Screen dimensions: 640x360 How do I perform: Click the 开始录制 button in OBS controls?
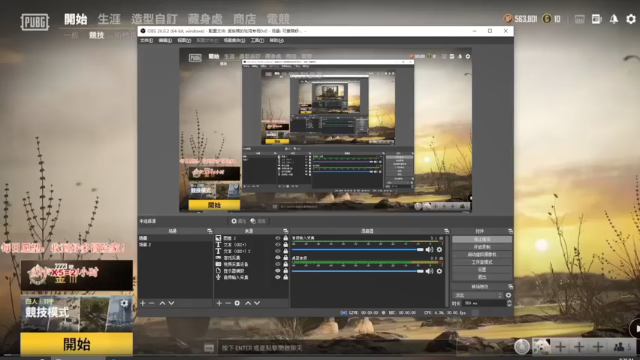[482, 247]
